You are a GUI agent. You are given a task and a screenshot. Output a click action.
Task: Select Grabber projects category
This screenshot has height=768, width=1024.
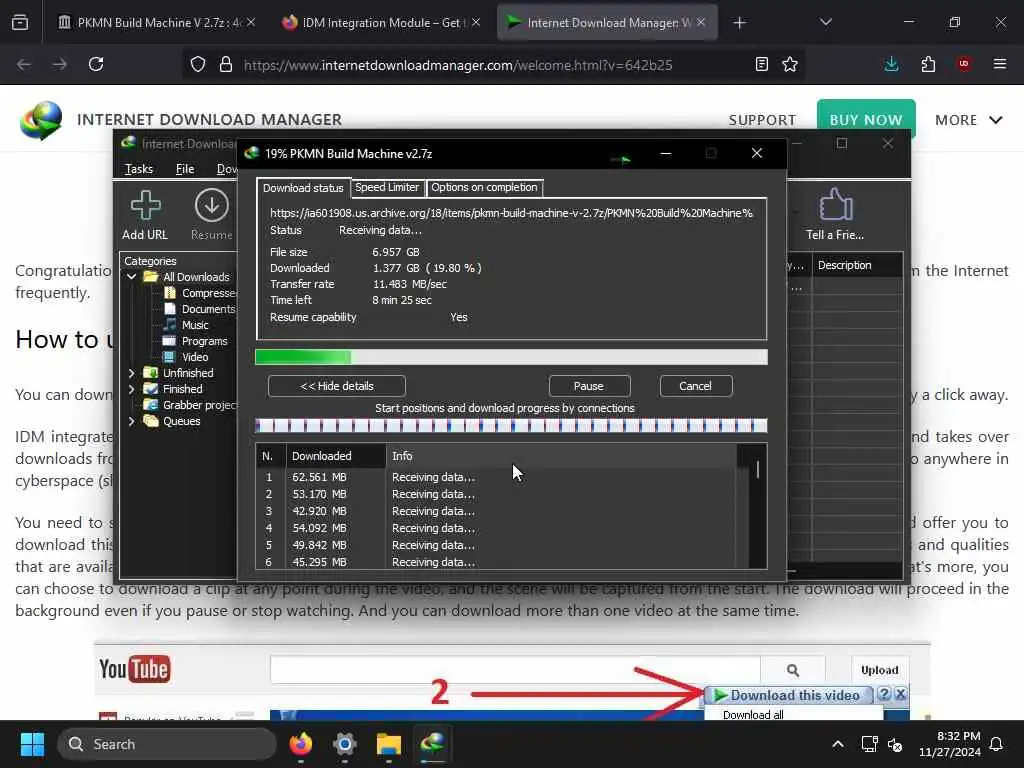click(191, 405)
